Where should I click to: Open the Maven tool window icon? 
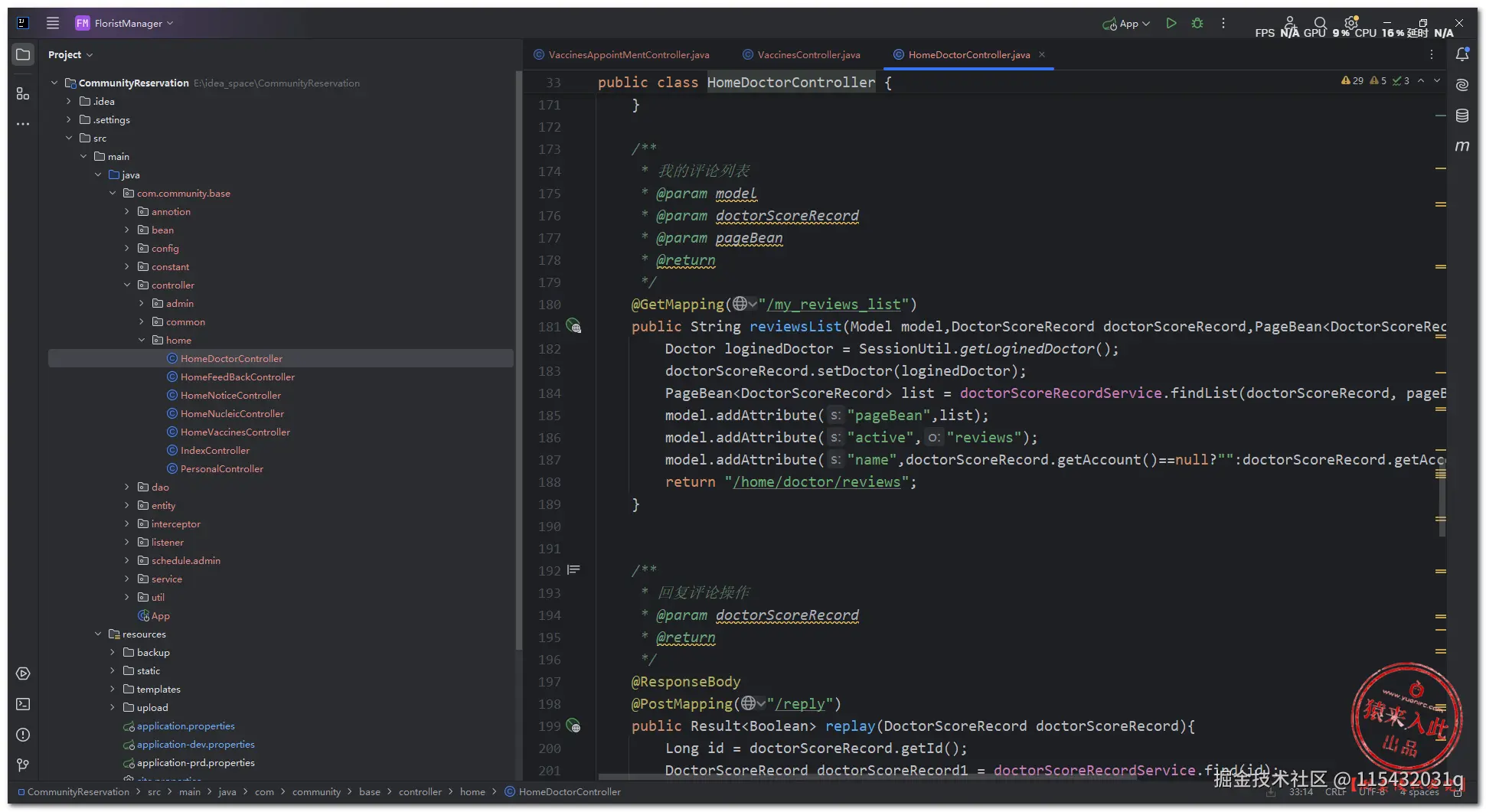pyautogui.click(x=1462, y=145)
